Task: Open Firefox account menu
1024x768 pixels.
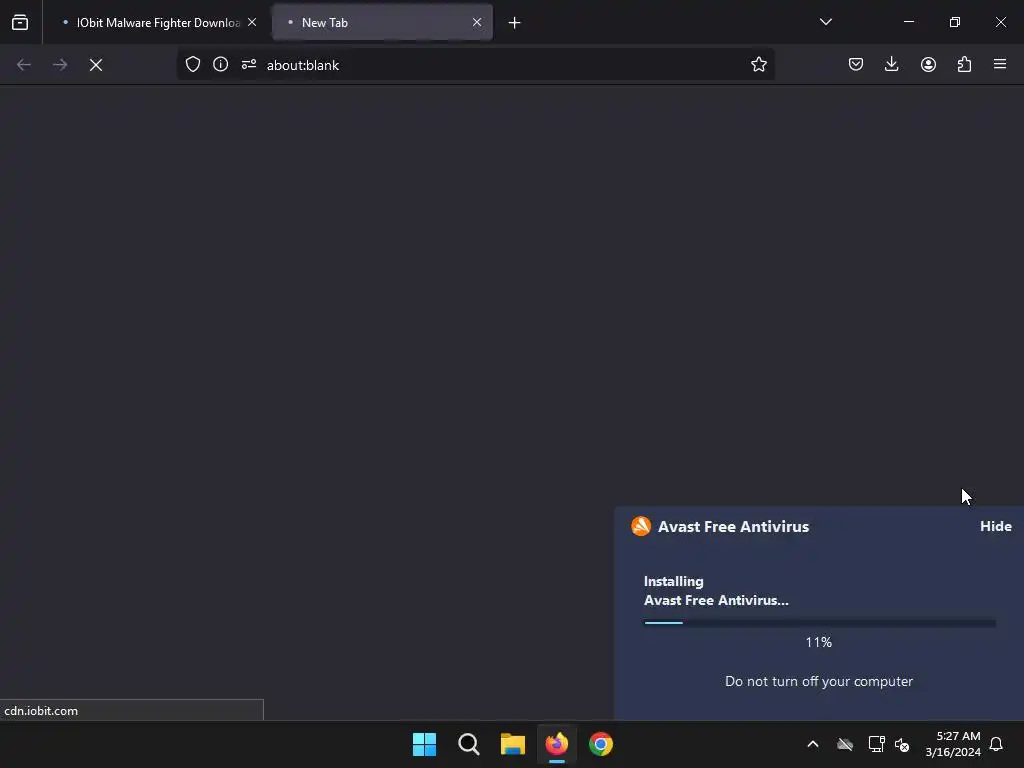Action: pos(928,64)
